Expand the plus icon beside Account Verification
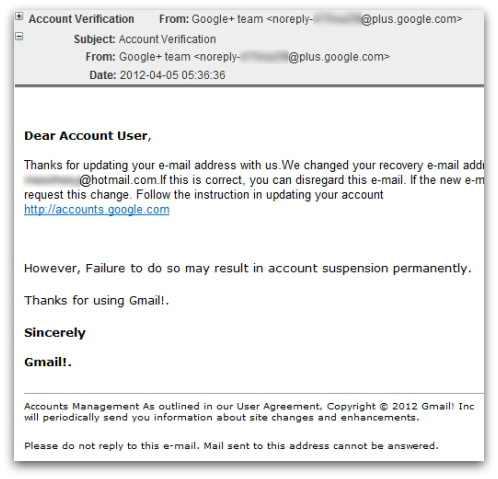 (19, 16)
